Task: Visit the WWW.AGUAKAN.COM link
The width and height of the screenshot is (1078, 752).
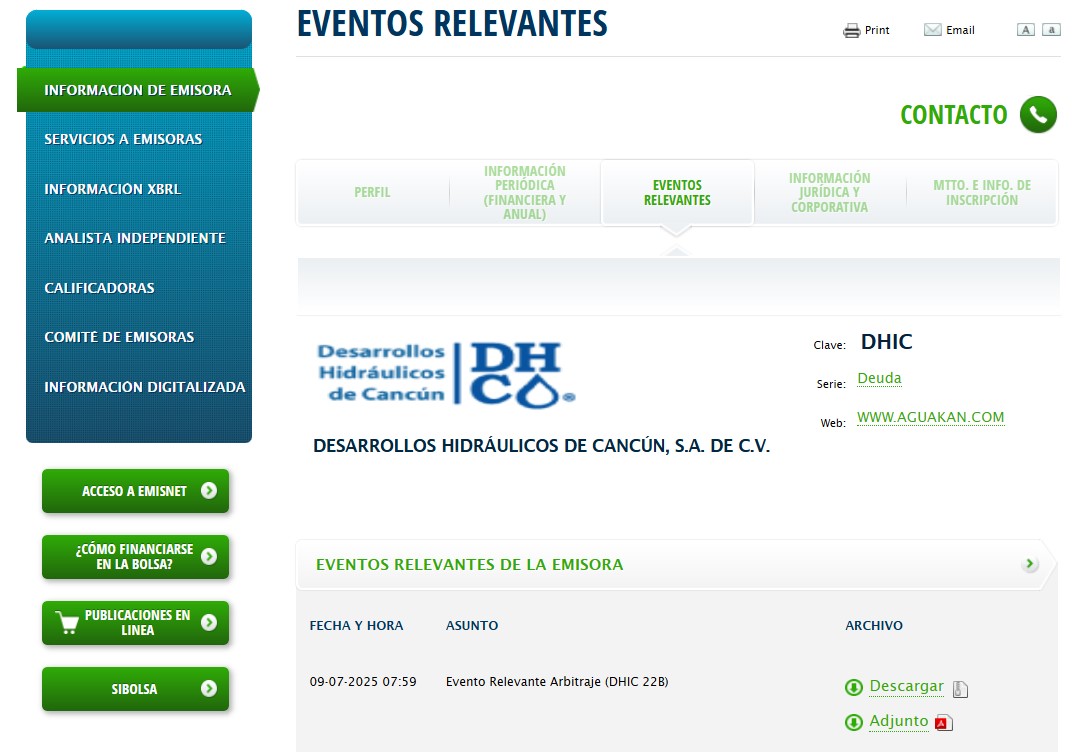Action: (x=930, y=417)
